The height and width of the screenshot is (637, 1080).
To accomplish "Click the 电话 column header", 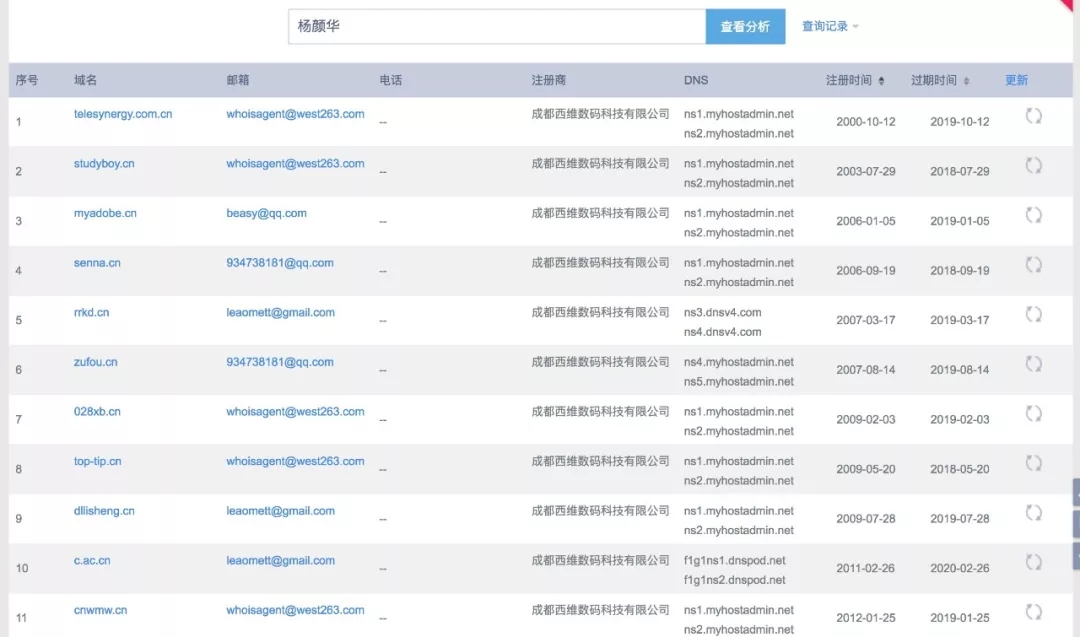I will pos(391,80).
